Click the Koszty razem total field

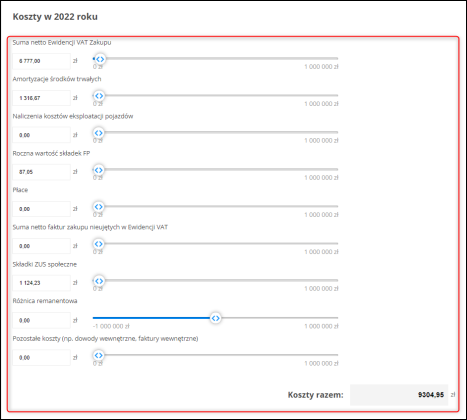click(x=399, y=395)
